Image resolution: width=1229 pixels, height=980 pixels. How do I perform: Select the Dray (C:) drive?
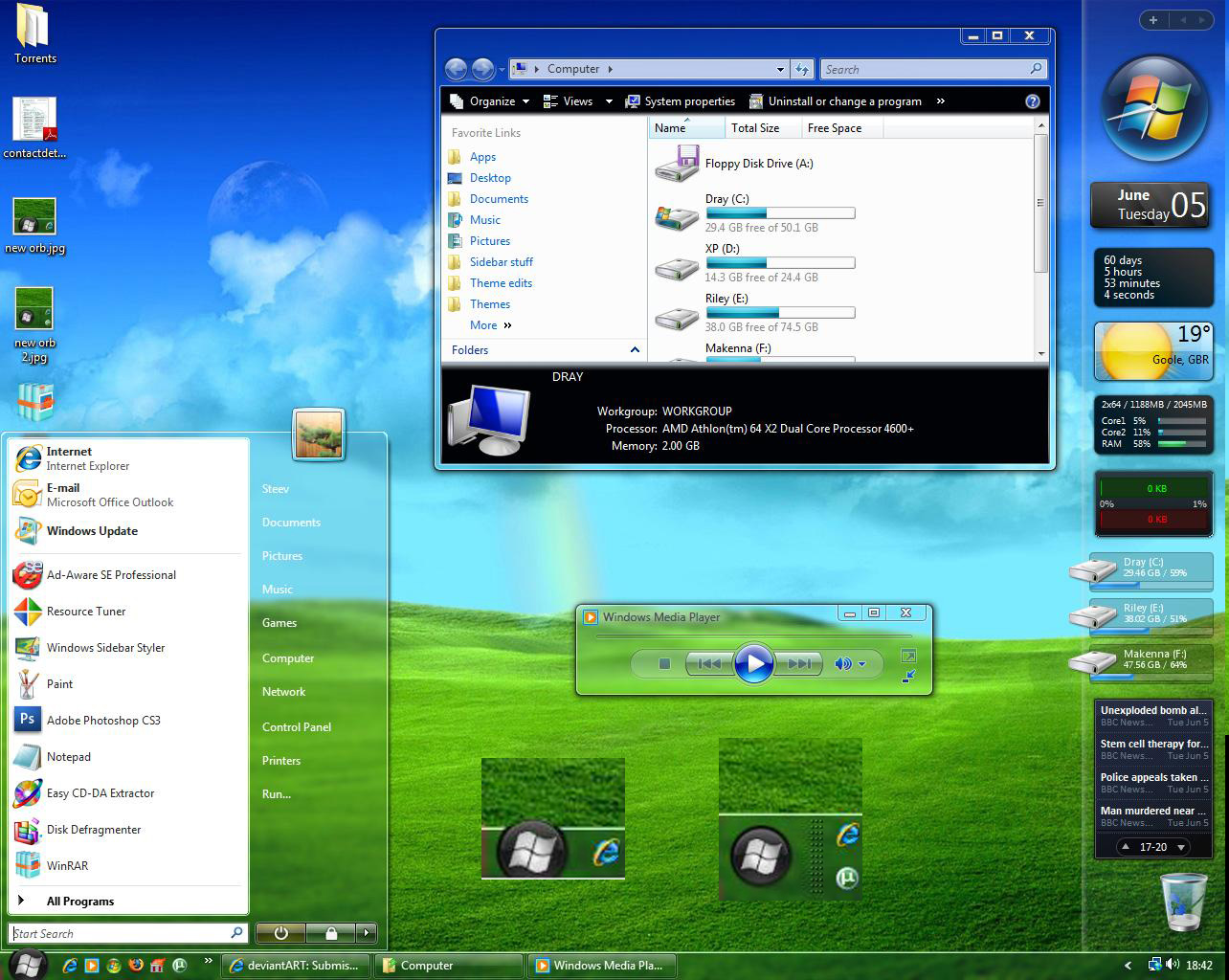pos(754,213)
